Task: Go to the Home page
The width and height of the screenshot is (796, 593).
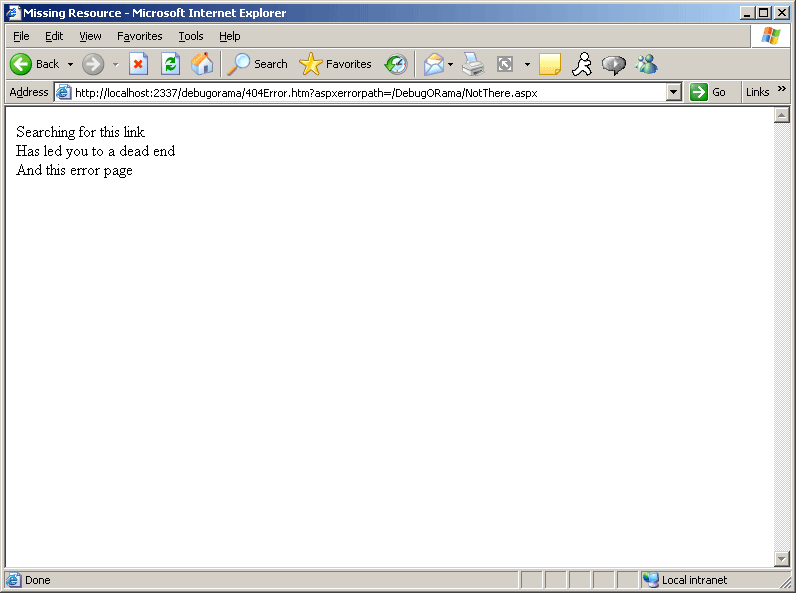Action: 202,64
